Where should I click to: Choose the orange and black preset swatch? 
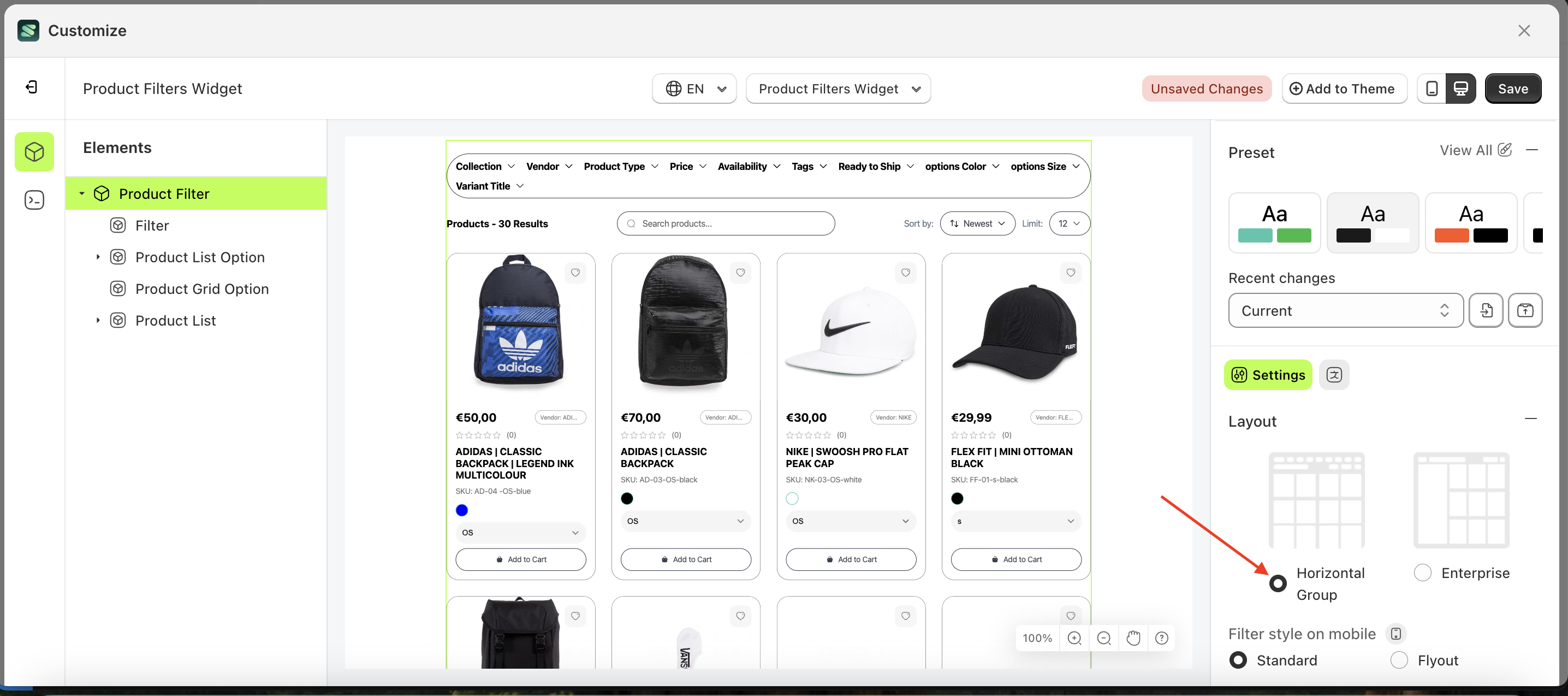1471,223
